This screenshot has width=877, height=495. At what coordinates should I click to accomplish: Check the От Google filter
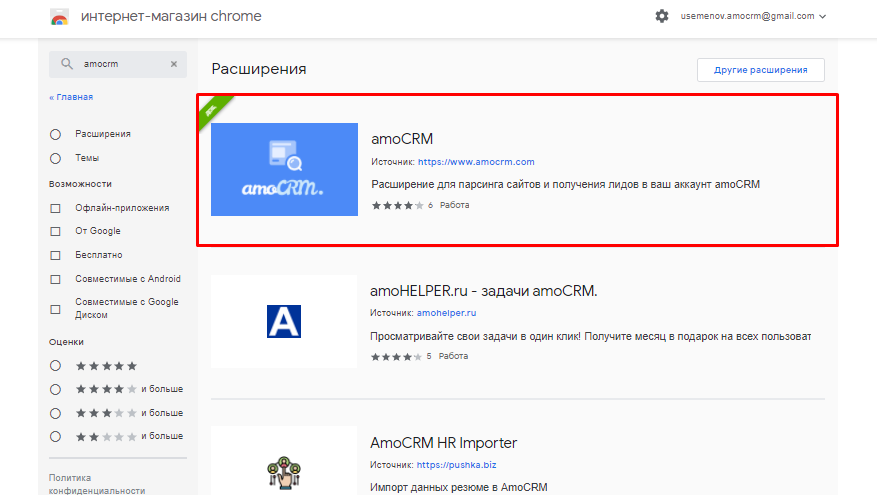tap(55, 231)
